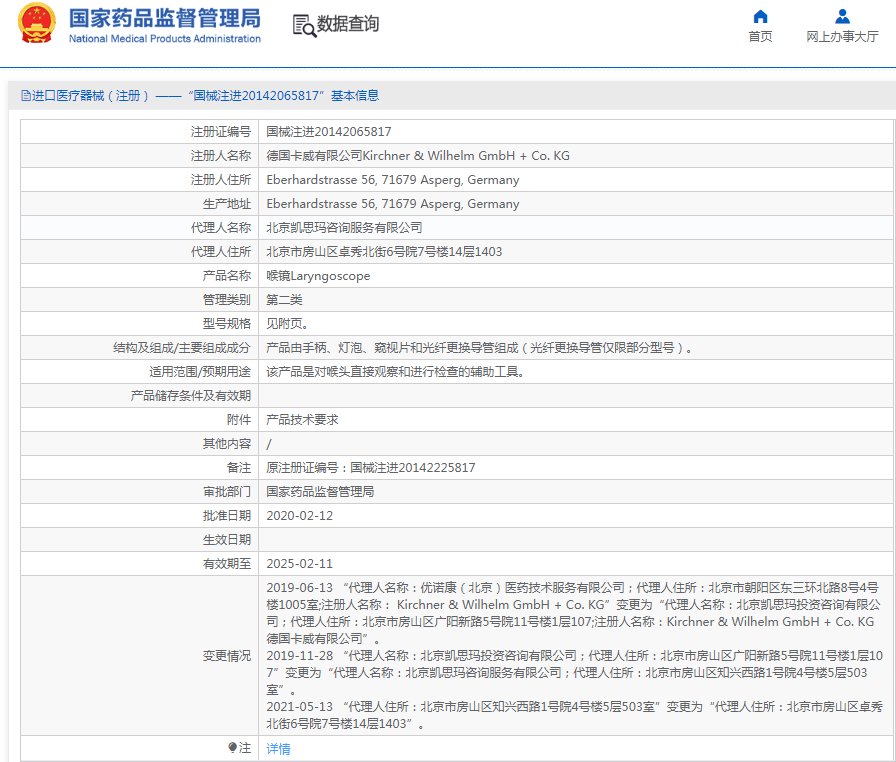Click the NMPA national emblem logo
The width and height of the screenshot is (896, 762).
pos(37,24)
